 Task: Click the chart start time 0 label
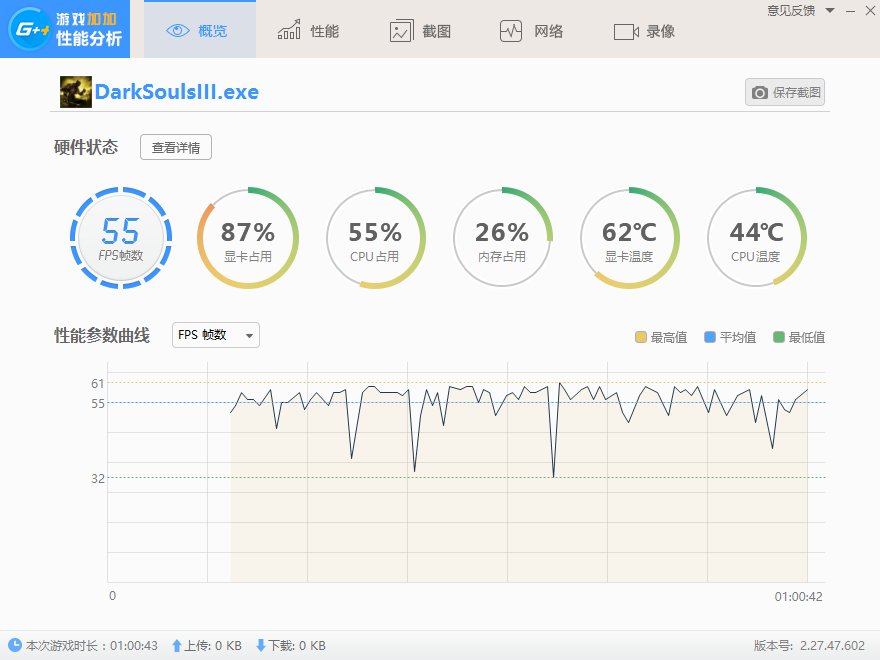[x=112, y=595]
